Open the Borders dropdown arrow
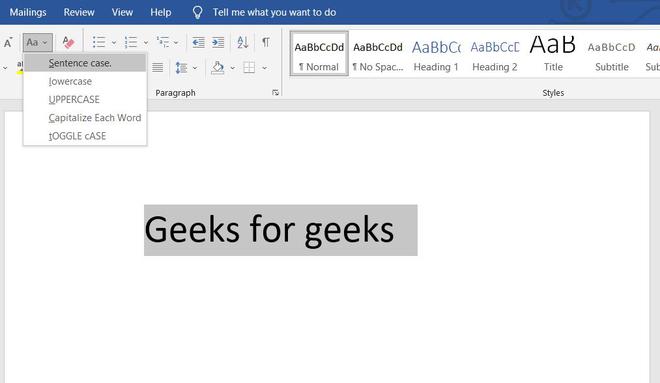Viewport: 660px width, 383px height. 264,68
